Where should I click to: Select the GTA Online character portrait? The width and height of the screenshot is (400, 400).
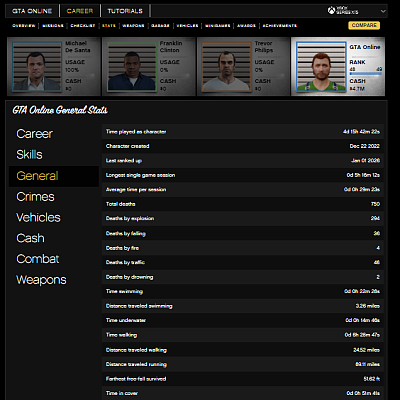click(321, 67)
